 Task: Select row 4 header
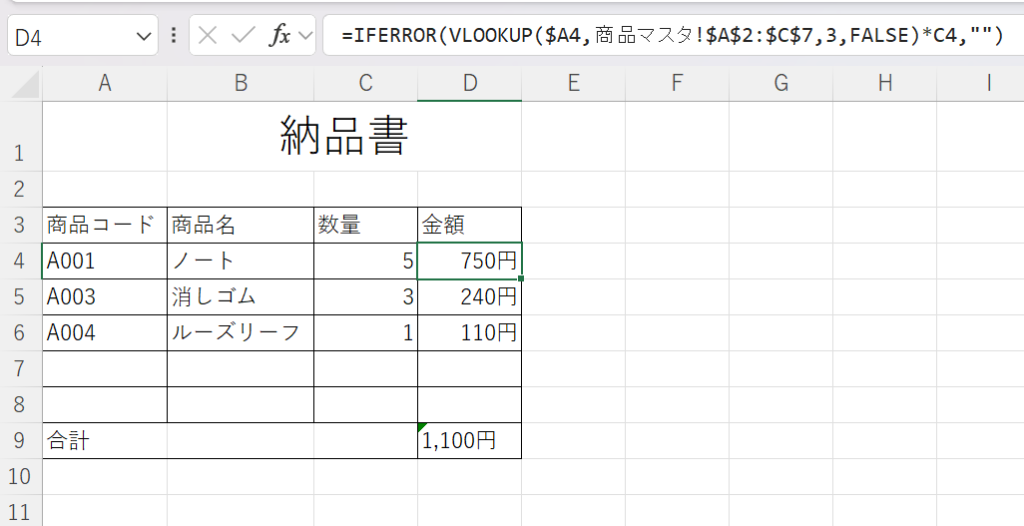click(21, 261)
